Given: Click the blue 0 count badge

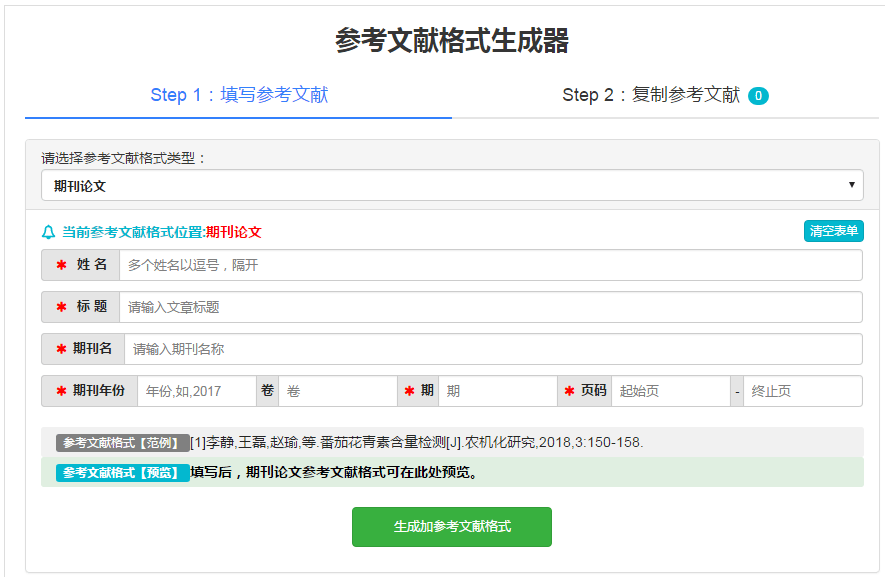Looking at the screenshot, I should point(758,96).
